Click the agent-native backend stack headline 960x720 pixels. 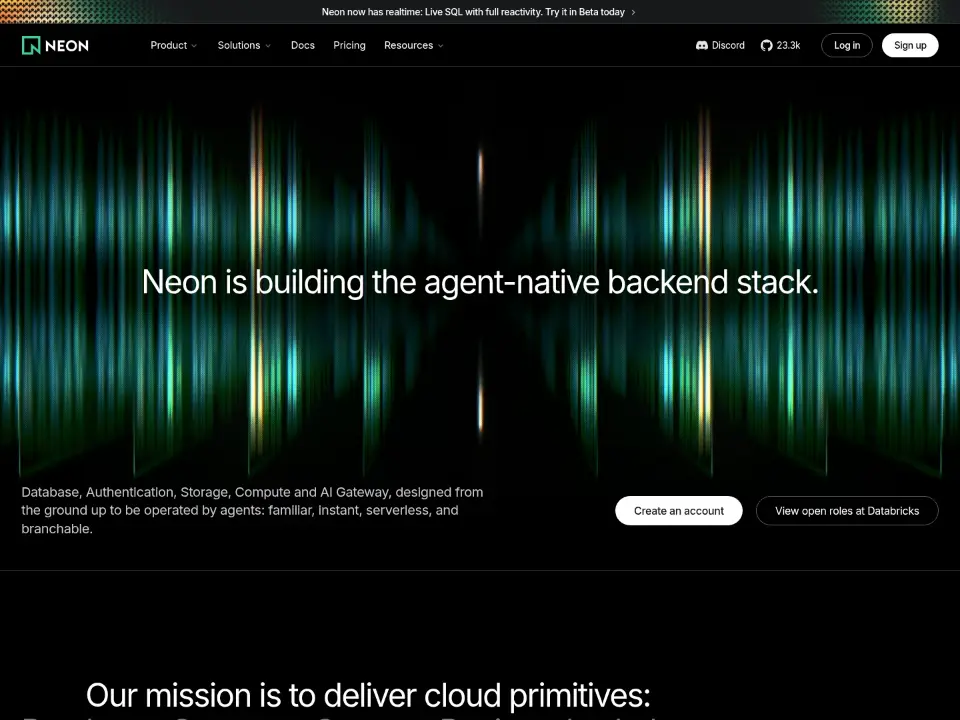tap(480, 282)
